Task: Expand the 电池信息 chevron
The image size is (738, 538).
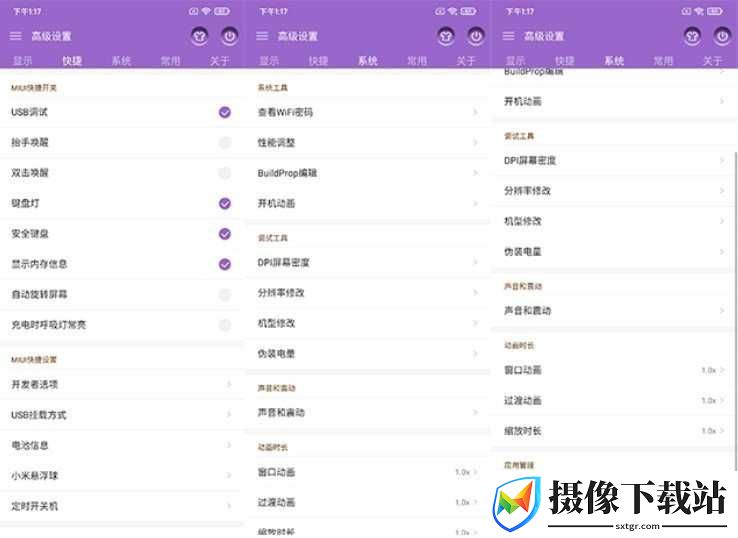Action: point(229,445)
